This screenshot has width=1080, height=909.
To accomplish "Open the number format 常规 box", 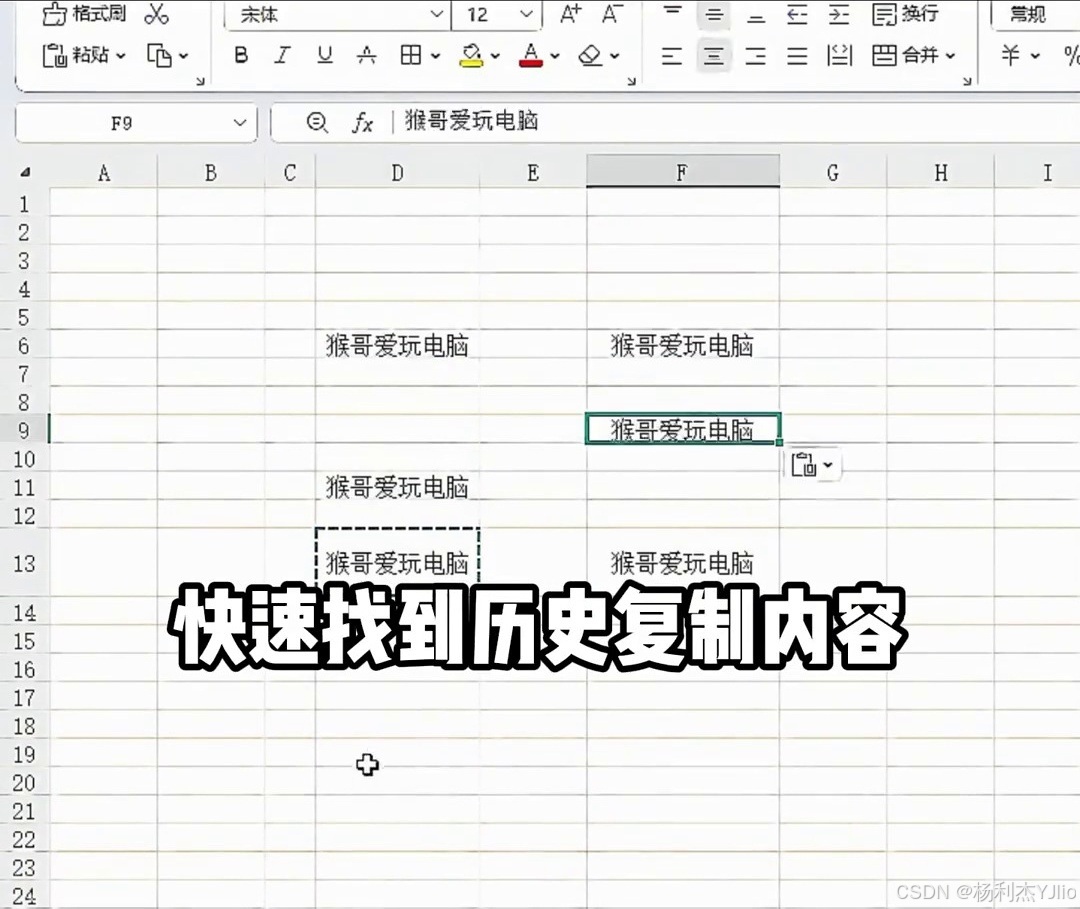I will (x=1035, y=14).
